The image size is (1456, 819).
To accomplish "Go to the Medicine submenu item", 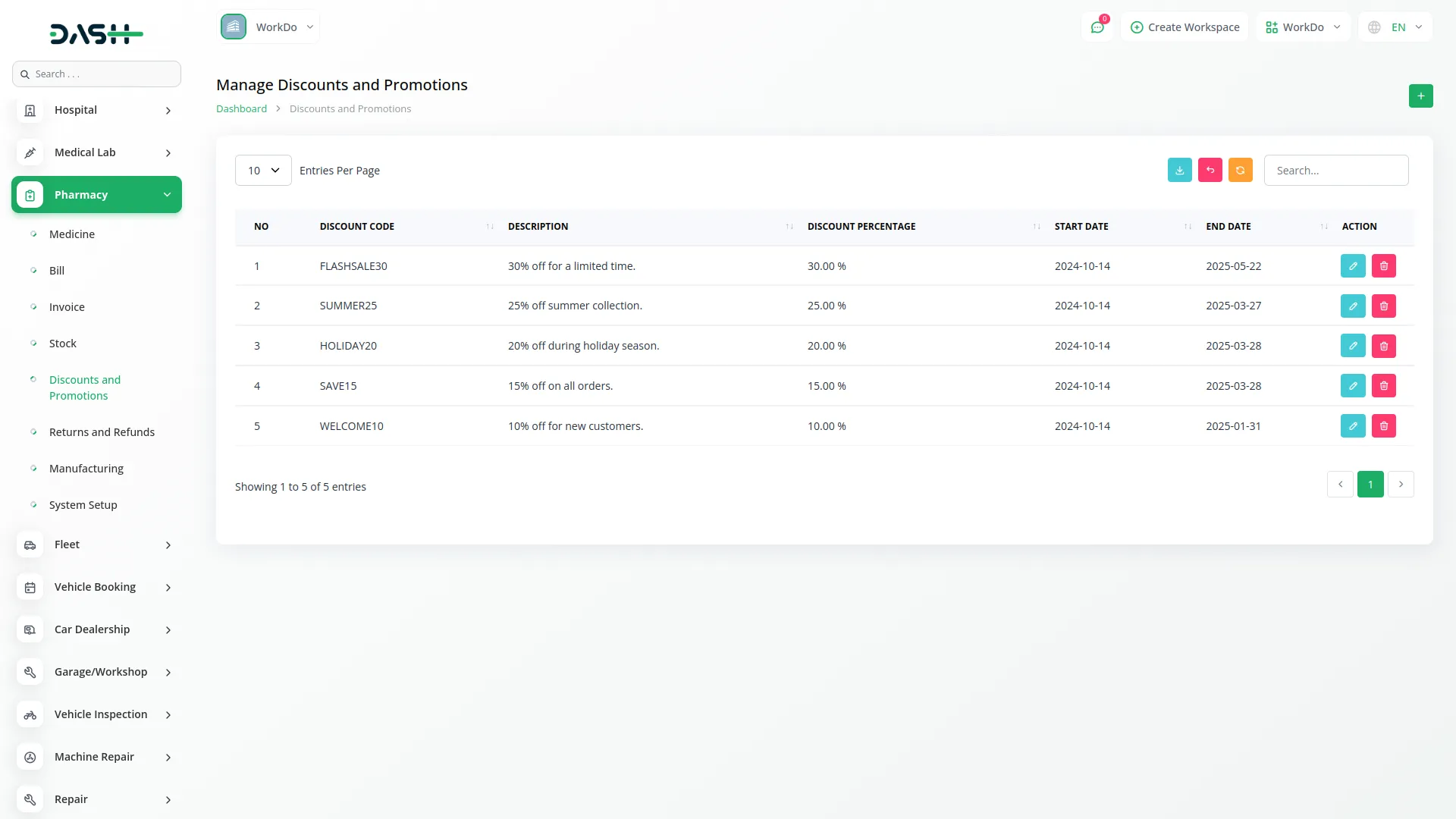I will [72, 234].
